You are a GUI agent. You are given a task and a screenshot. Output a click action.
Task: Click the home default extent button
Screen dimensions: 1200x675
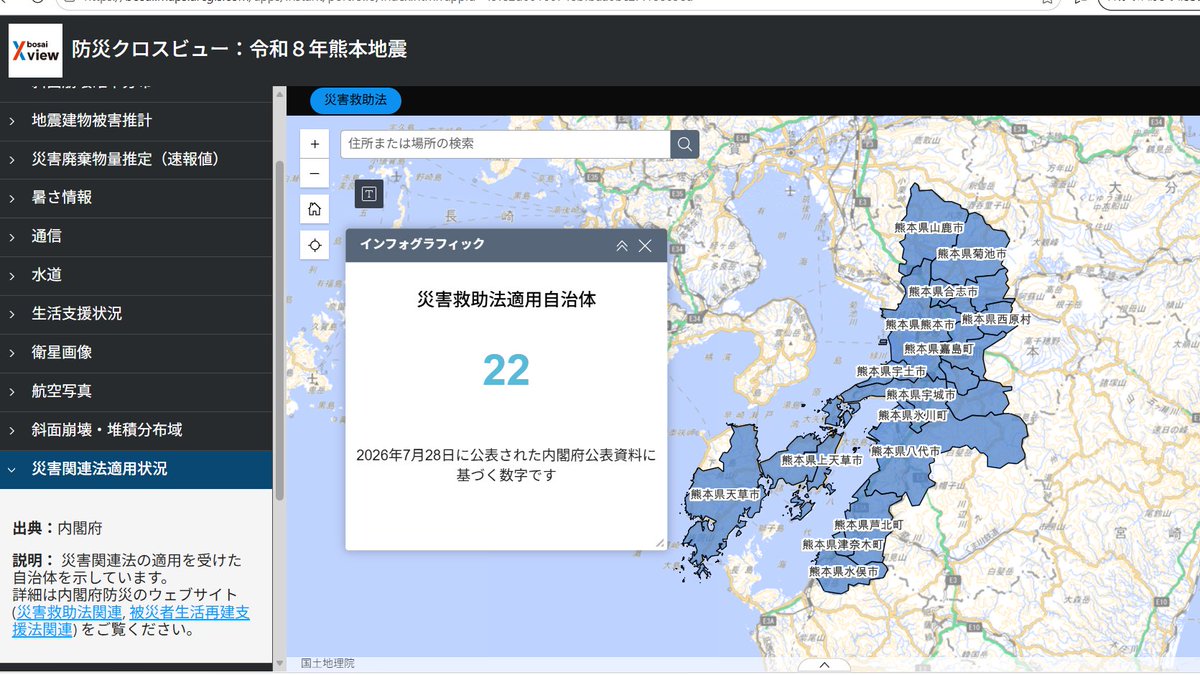coord(314,209)
